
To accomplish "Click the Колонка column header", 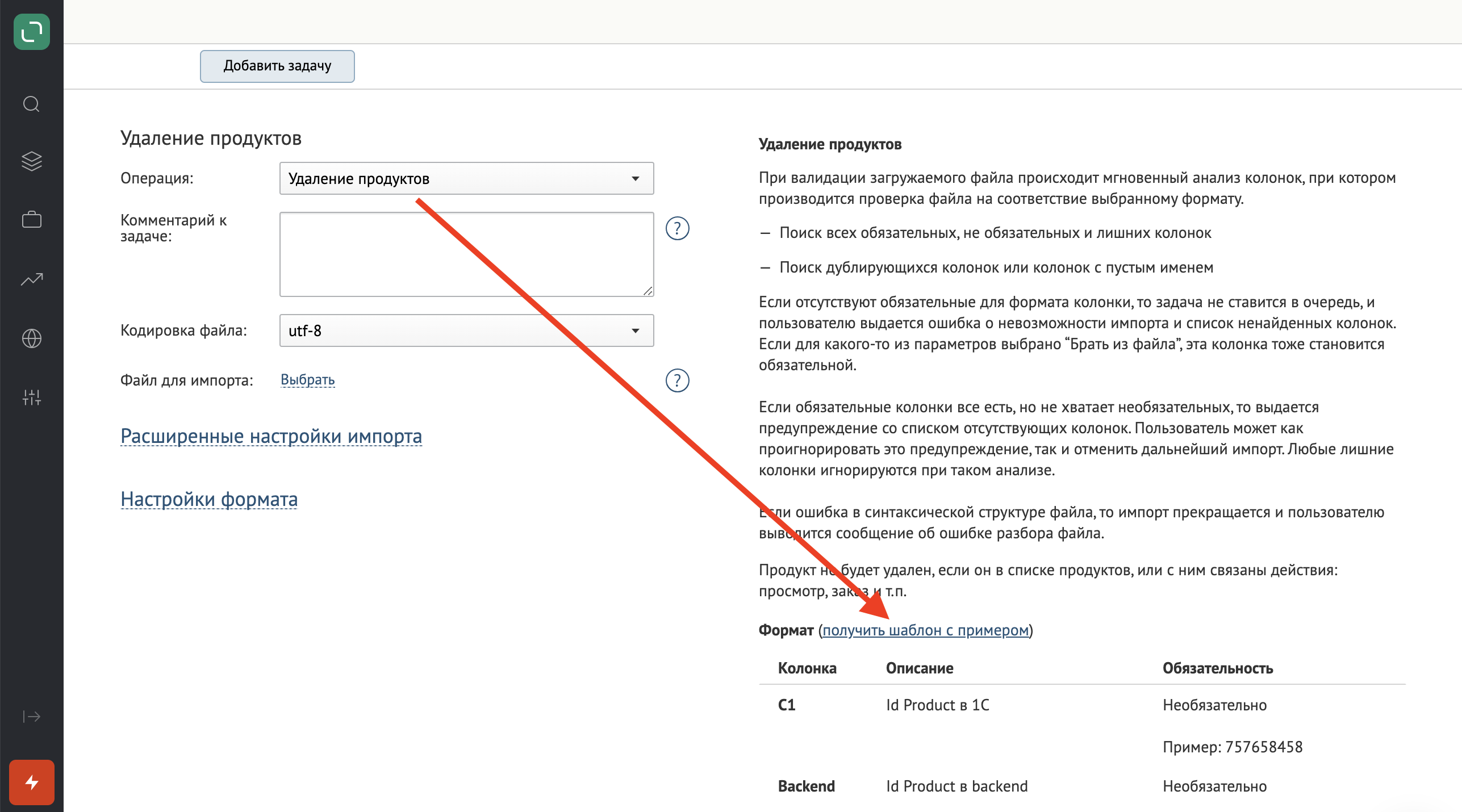I will click(x=807, y=668).
